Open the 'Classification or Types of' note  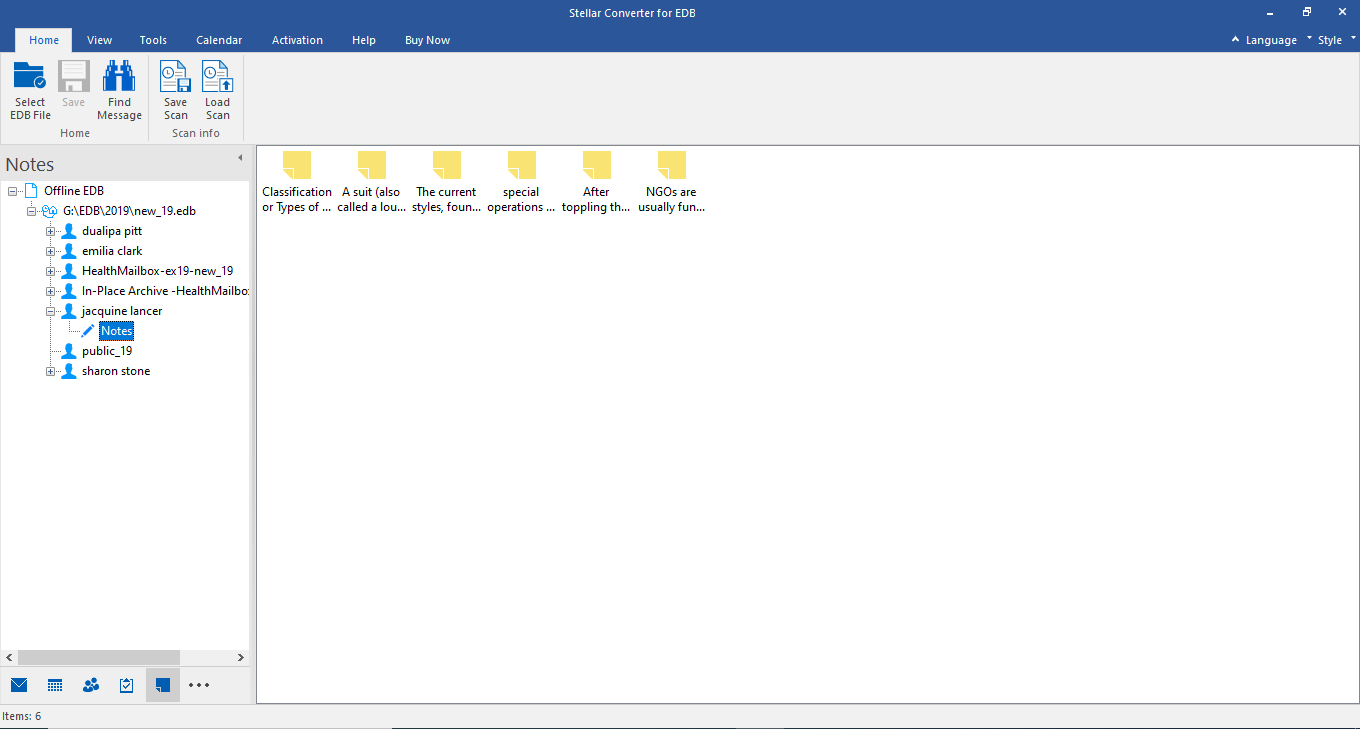tap(297, 182)
